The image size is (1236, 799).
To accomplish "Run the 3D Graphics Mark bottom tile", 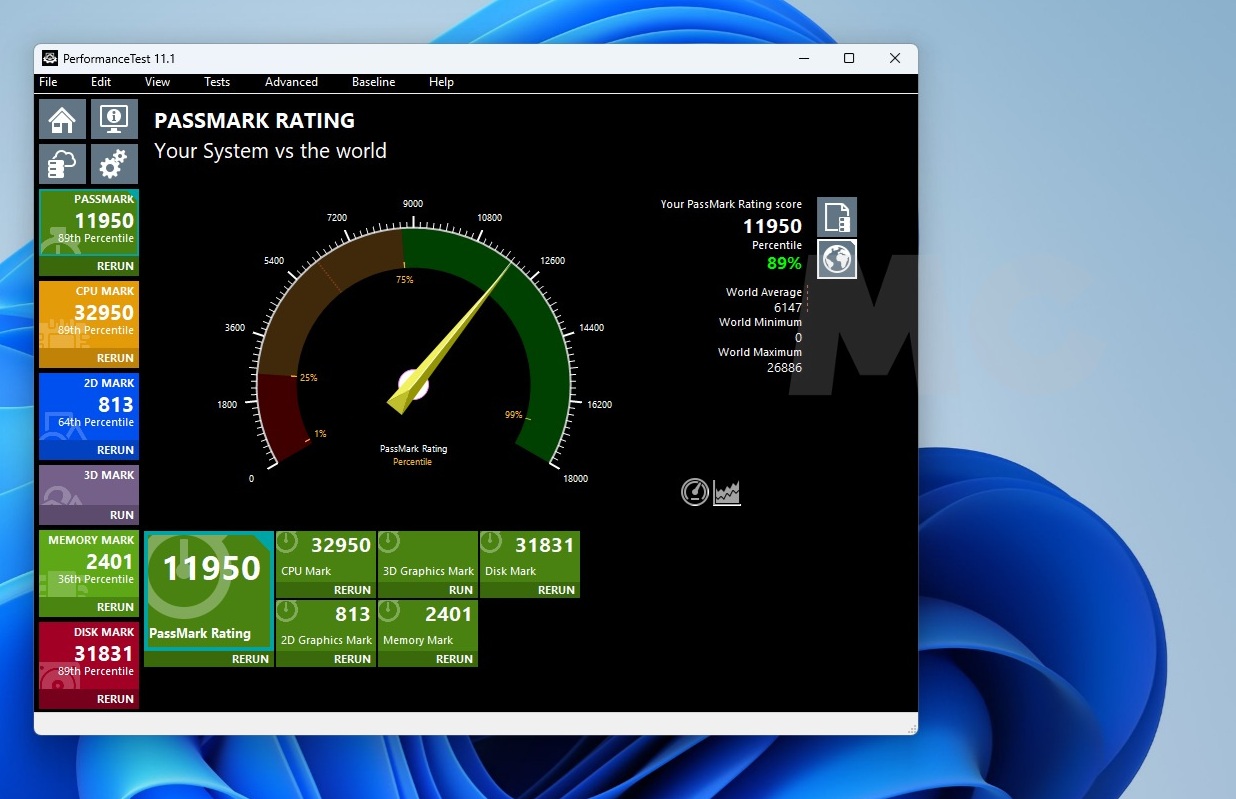I will (461, 590).
